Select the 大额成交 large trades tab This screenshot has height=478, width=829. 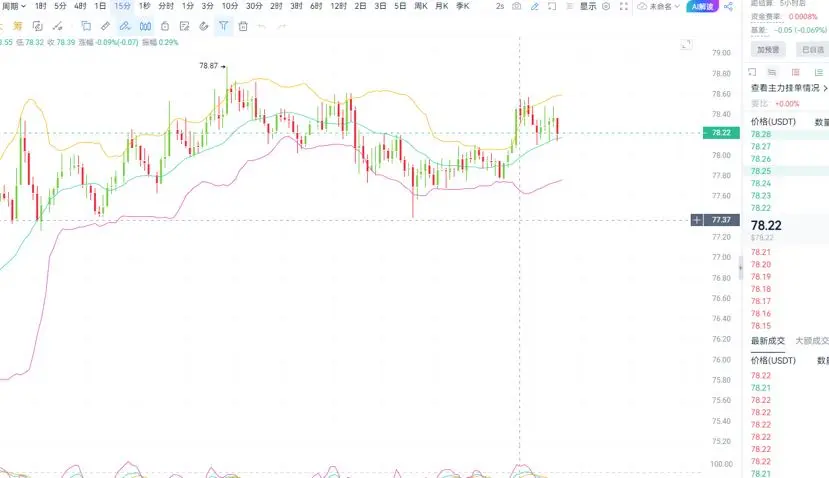point(812,341)
